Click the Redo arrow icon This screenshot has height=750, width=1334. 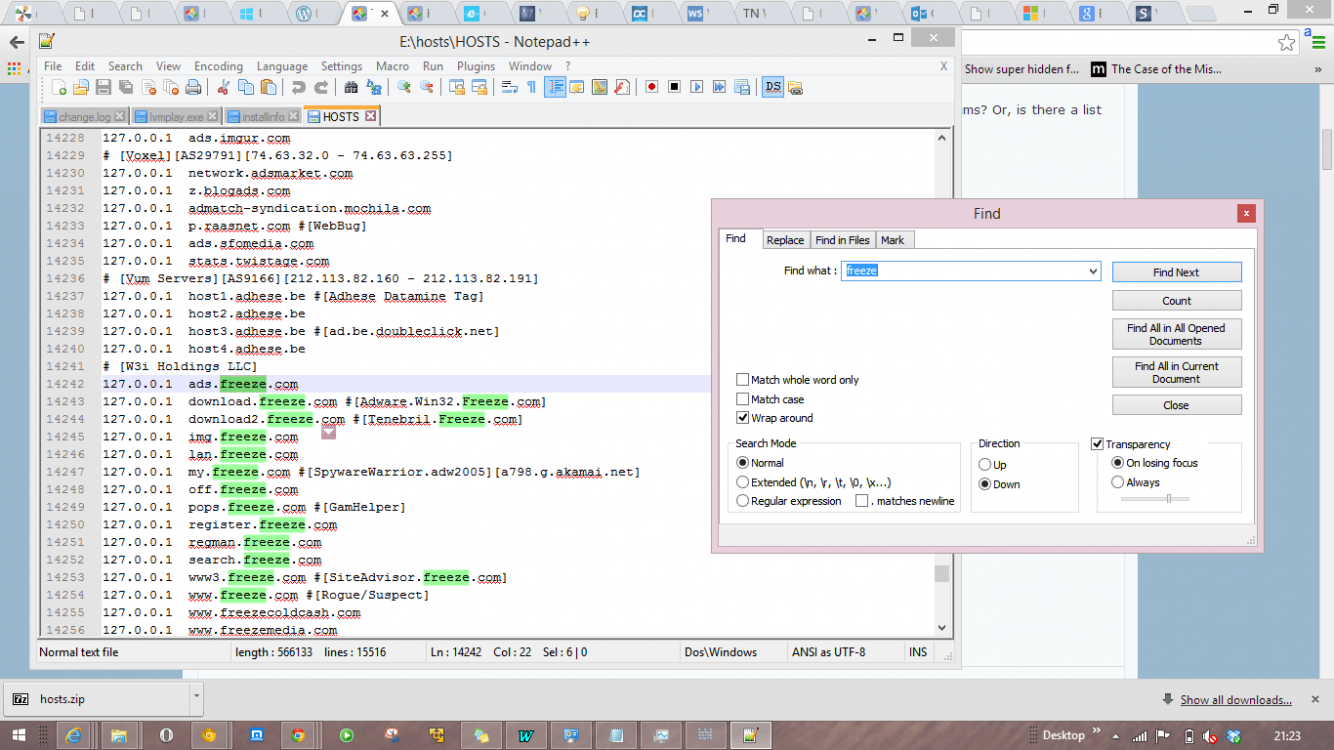coord(322,87)
